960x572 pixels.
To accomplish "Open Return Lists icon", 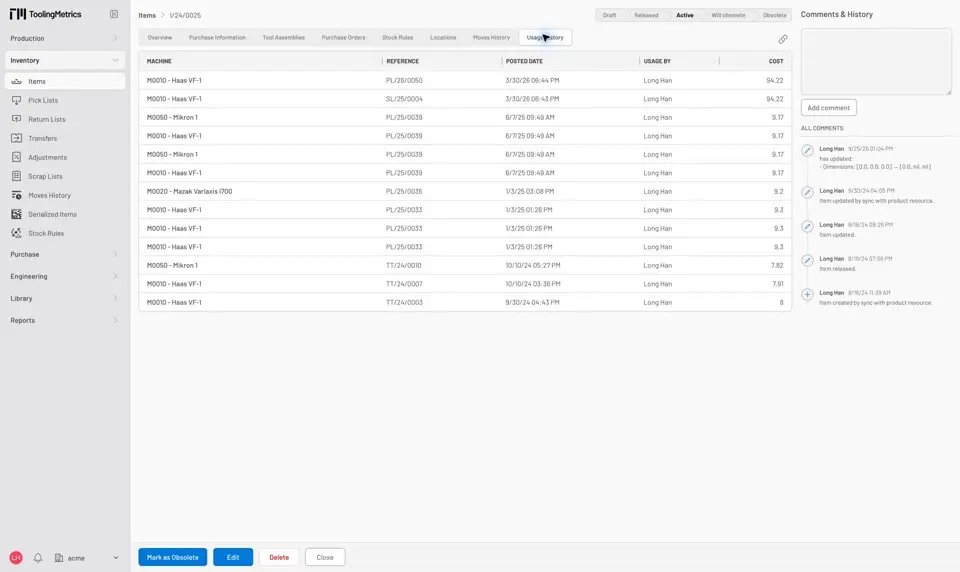I will point(17,119).
